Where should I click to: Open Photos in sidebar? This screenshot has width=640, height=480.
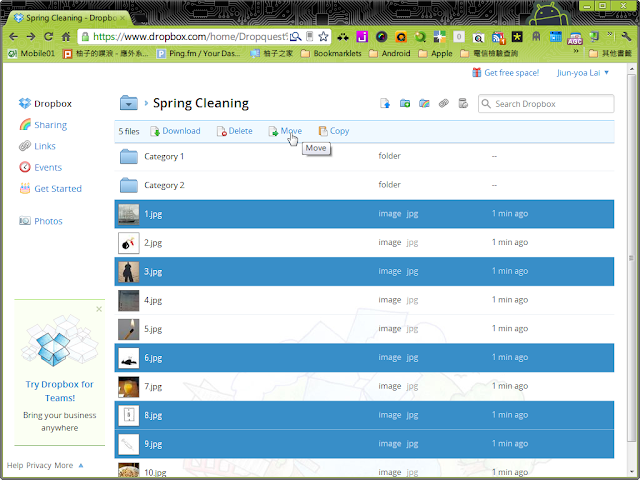coord(48,221)
